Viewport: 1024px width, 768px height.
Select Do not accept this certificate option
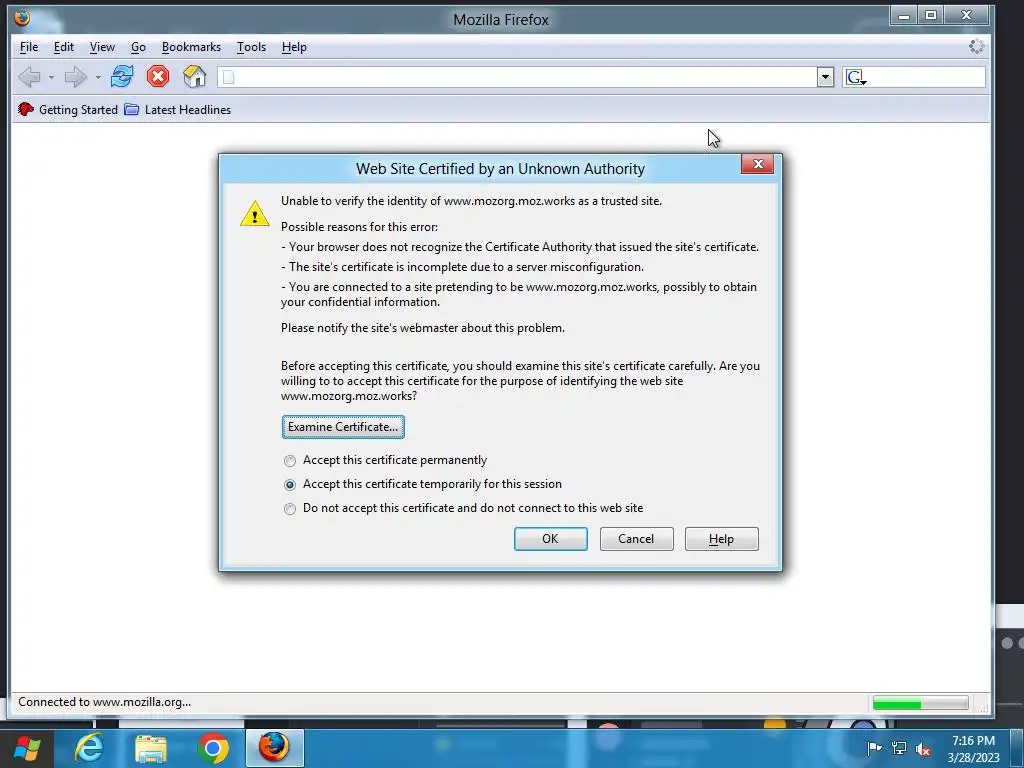click(466, 508)
